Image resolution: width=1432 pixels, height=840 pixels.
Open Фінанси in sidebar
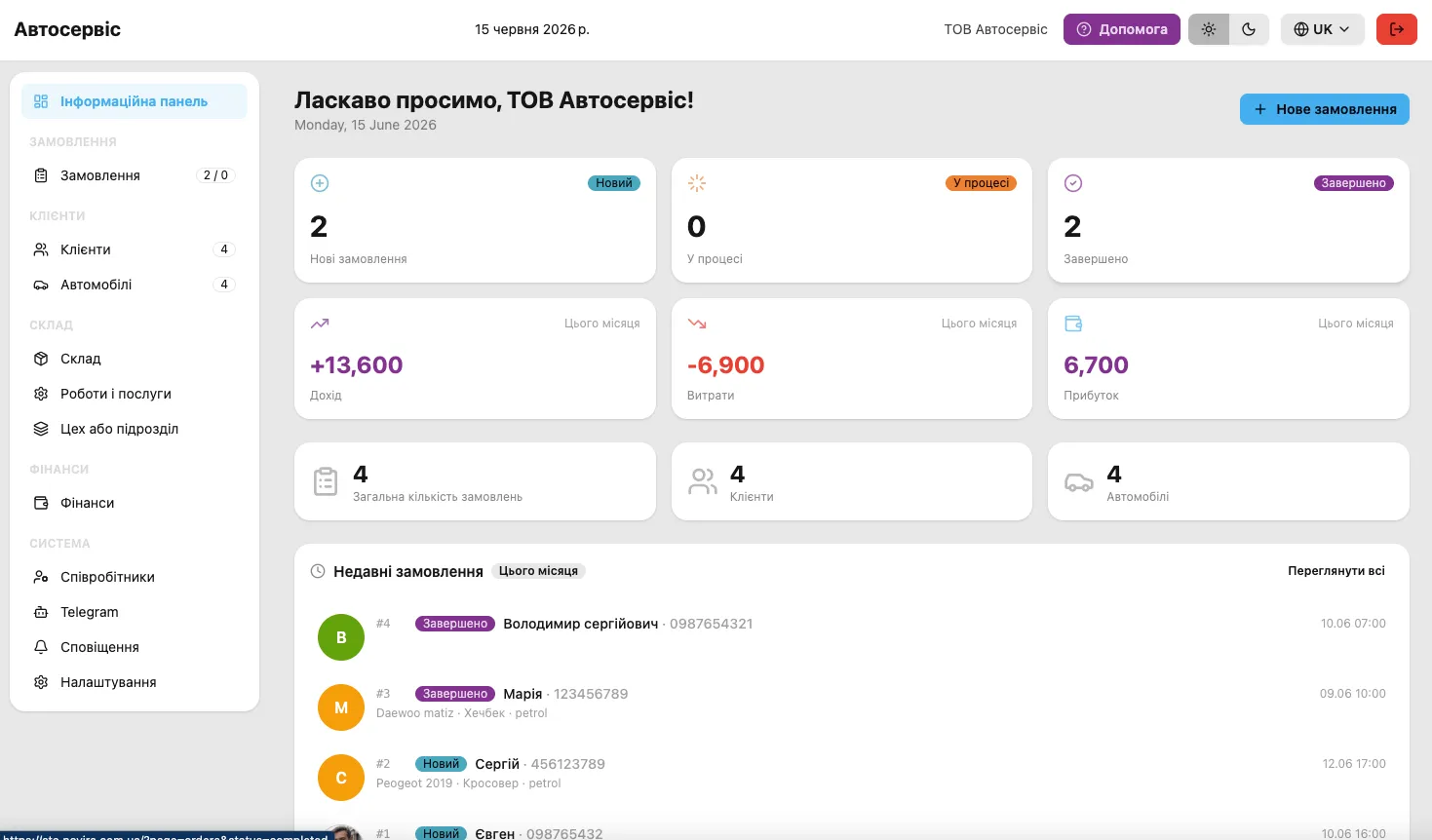point(135,503)
